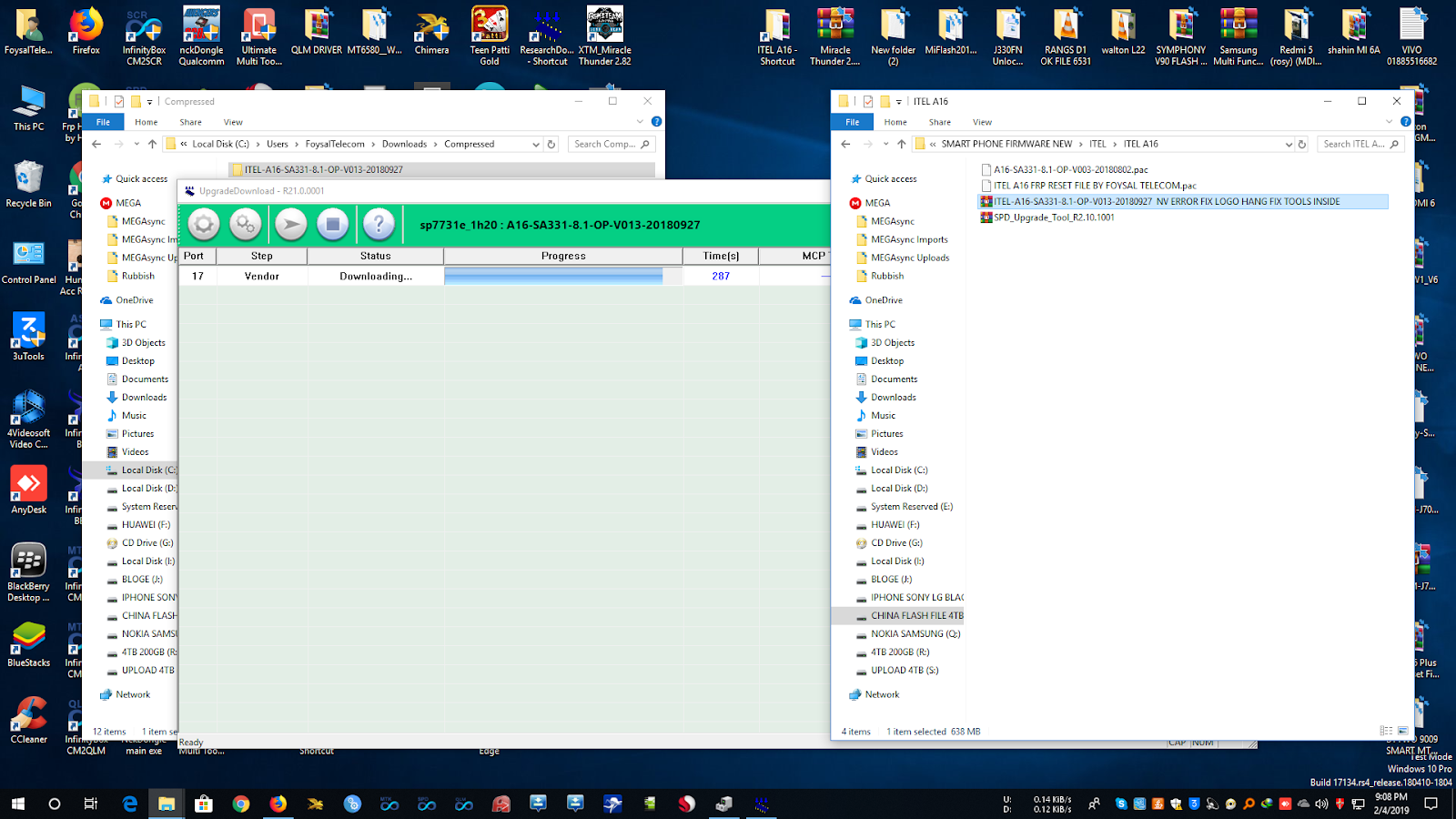Stop downloading with the square stop button
The width and height of the screenshot is (1456, 819).
(x=333, y=224)
